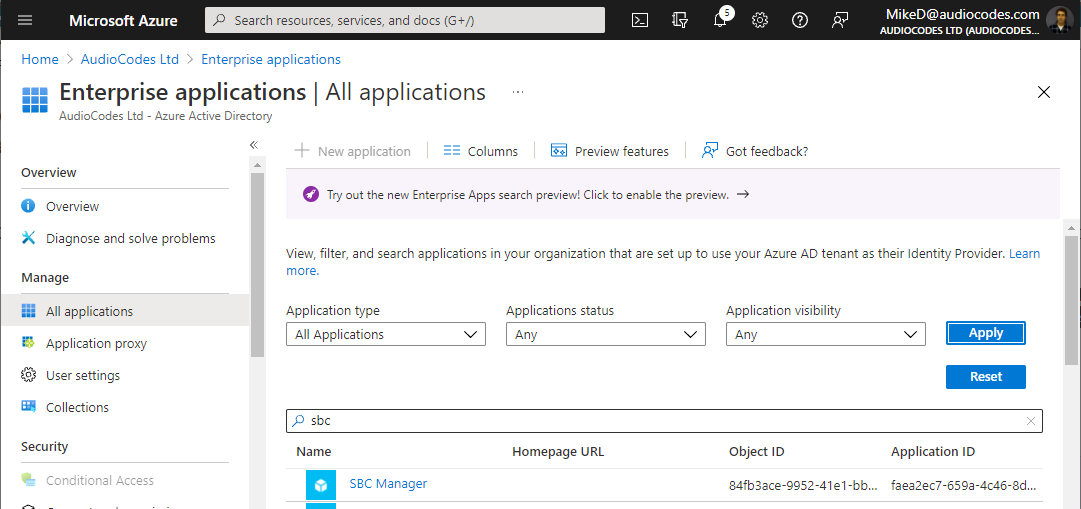Click the top bar feedback icon
This screenshot has width=1081, height=509.
[840, 20]
